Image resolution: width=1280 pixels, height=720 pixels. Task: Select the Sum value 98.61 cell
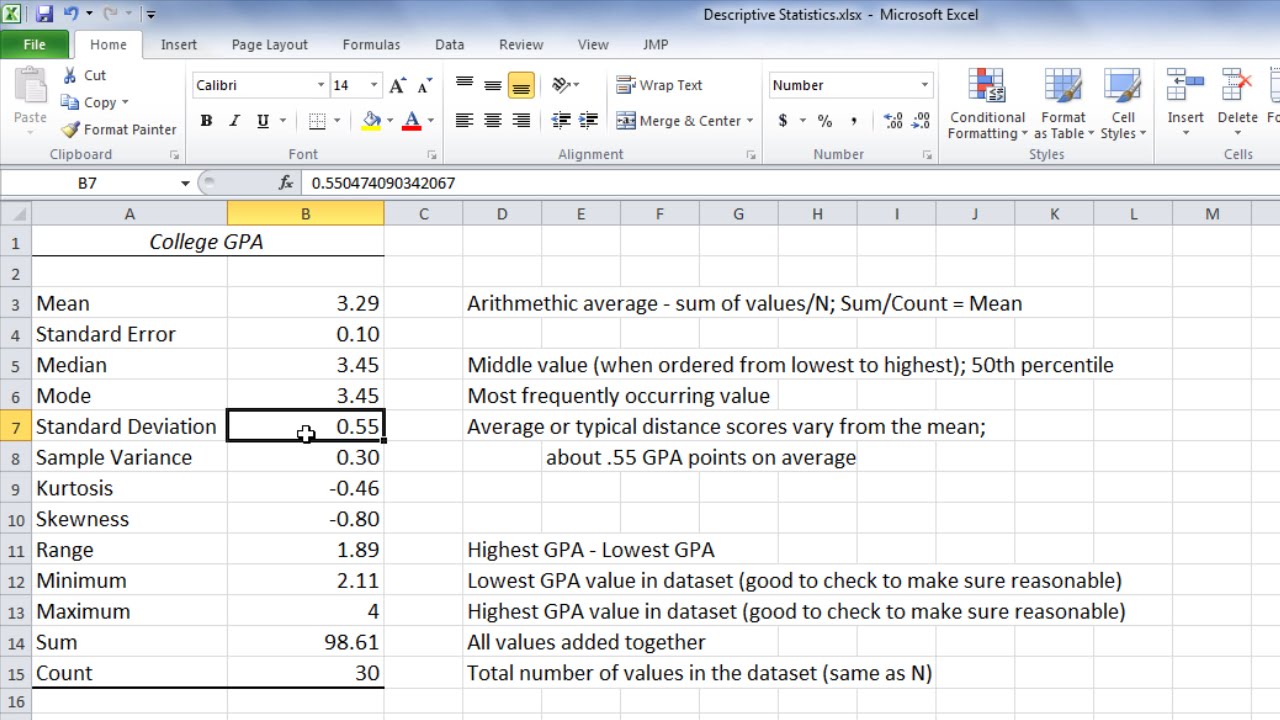pos(305,642)
